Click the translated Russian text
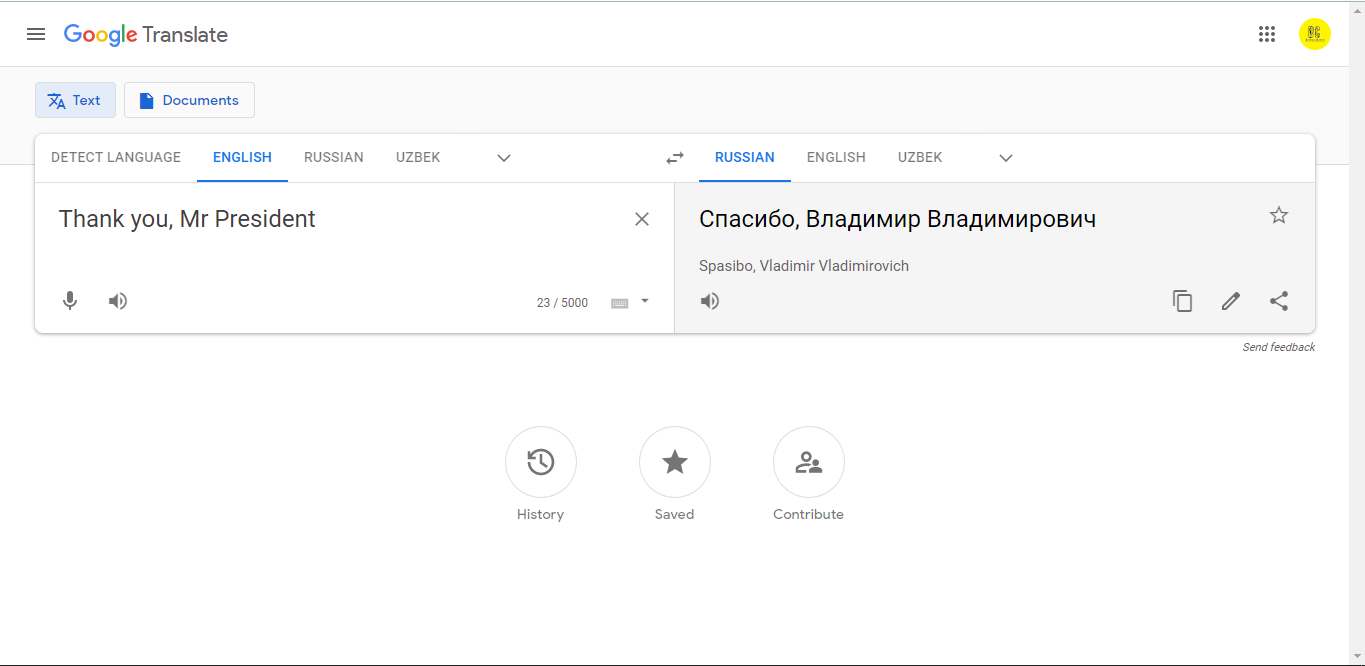Screen dimensions: 1365x666 898,219
